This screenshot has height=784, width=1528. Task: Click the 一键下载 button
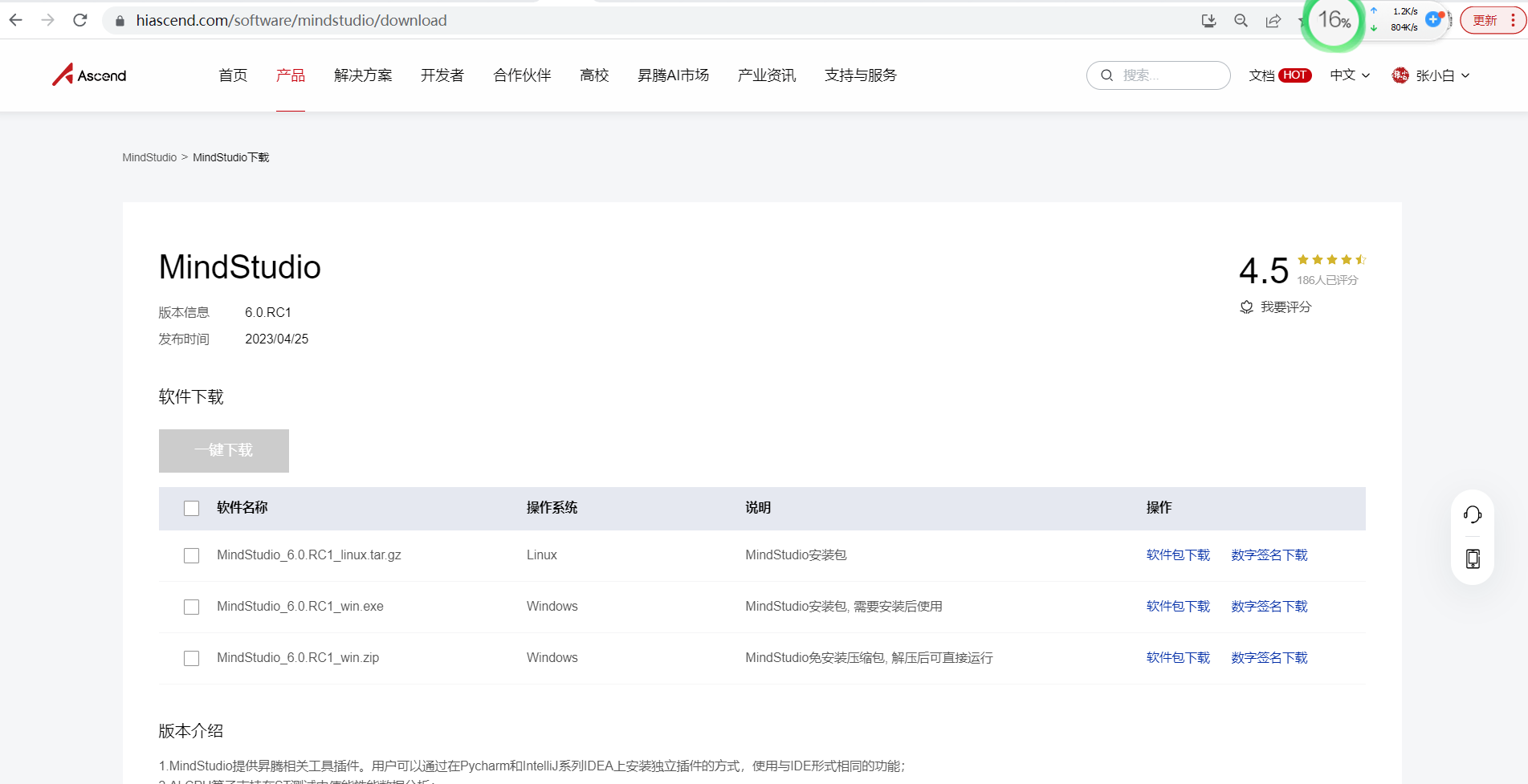[224, 451]
